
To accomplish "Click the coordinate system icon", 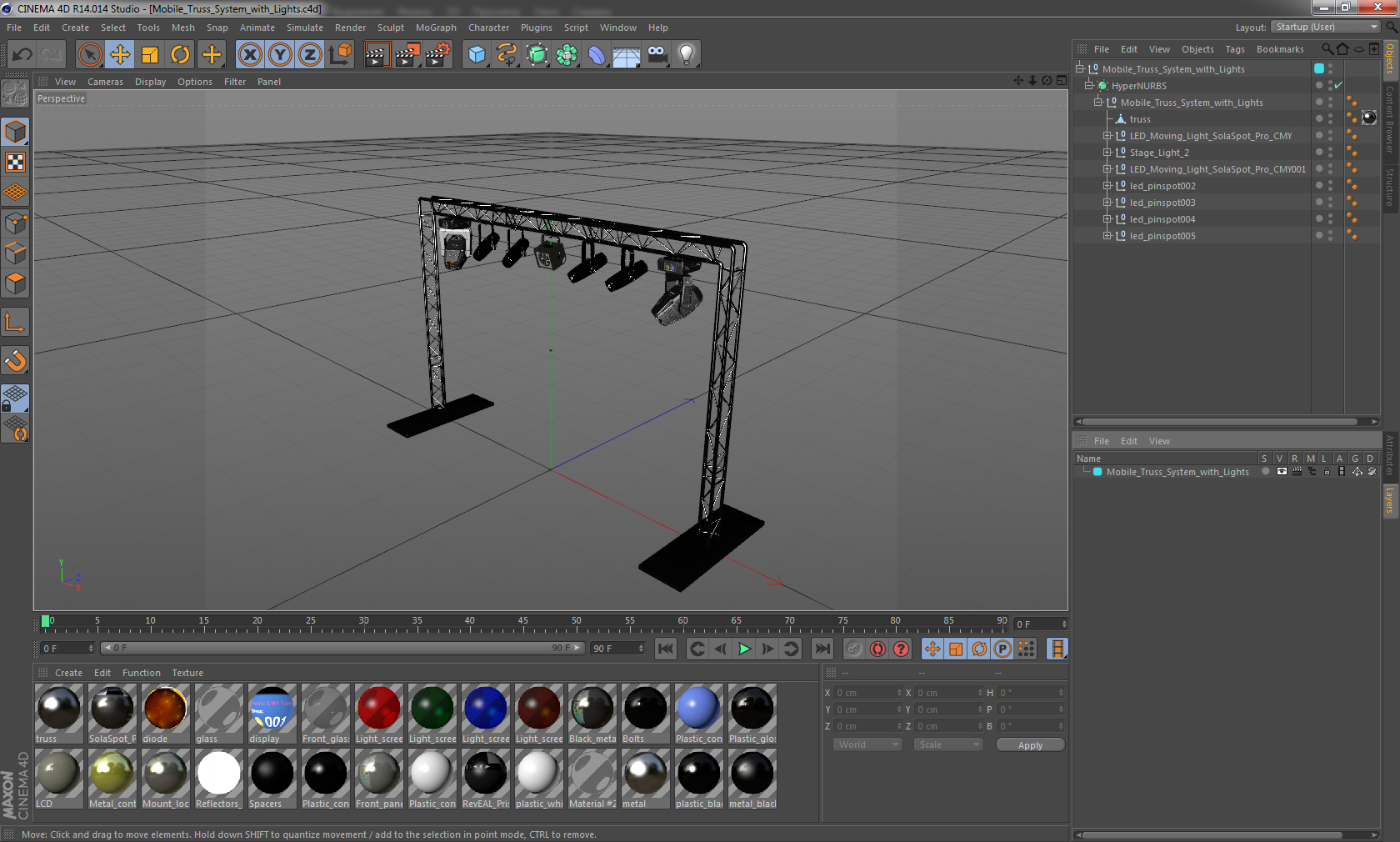I will click(340, 55).
